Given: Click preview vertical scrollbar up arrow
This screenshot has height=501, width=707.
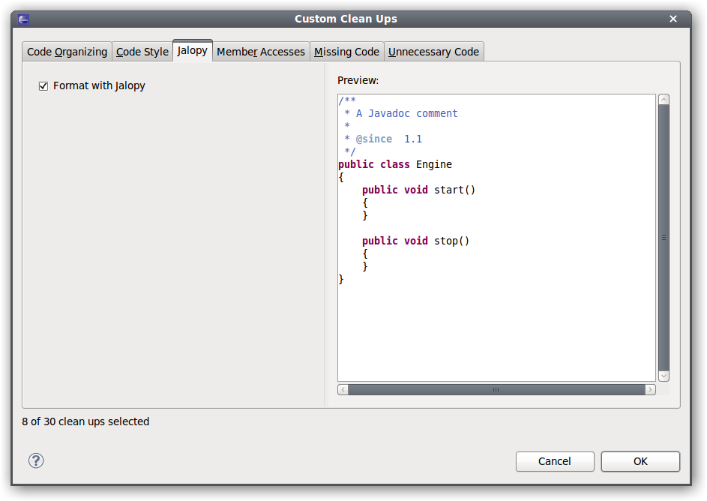Looking at the screenshot, I should [663, 100].
